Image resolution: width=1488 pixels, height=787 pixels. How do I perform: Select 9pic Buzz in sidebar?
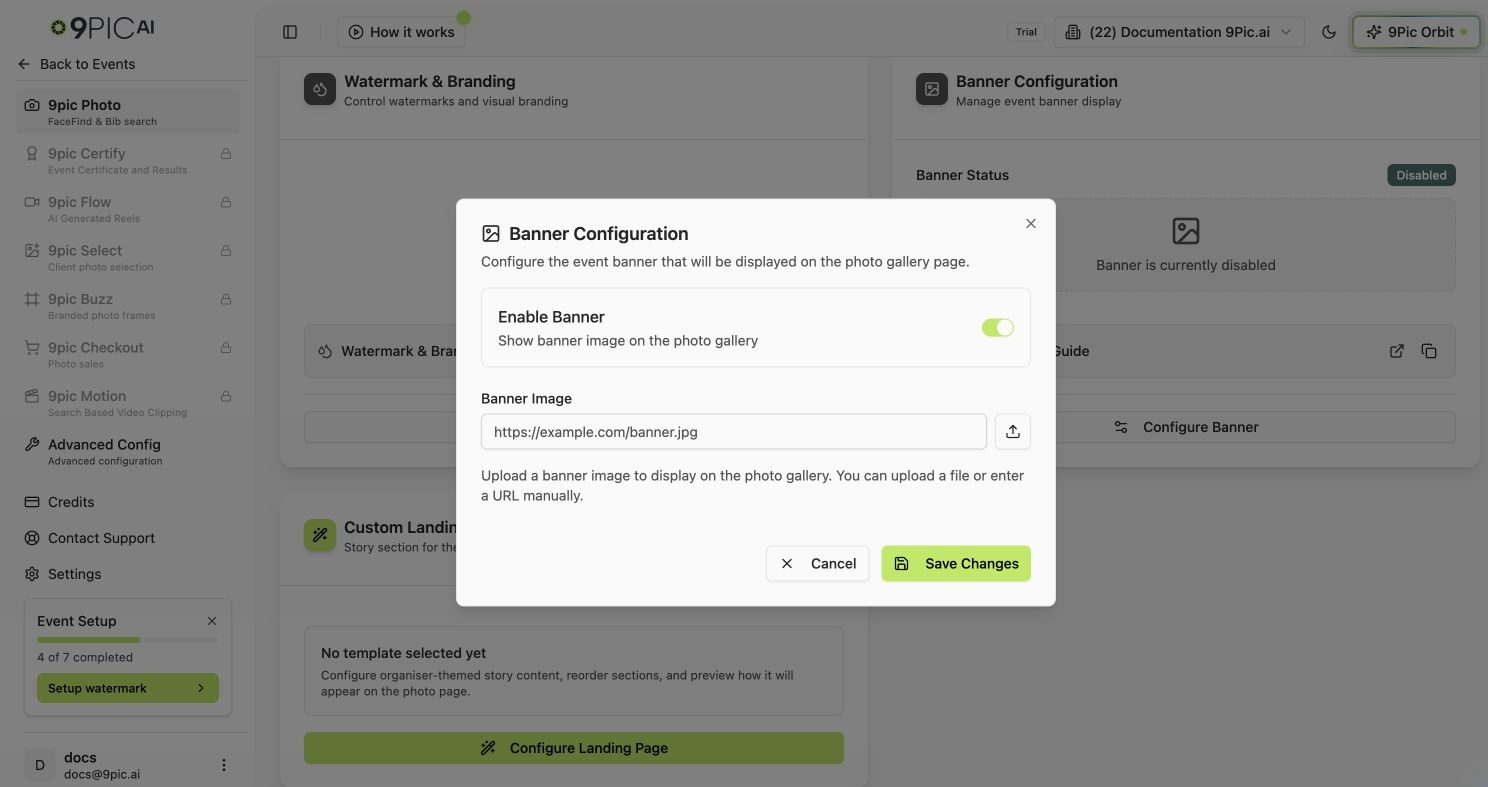point(128,306)
